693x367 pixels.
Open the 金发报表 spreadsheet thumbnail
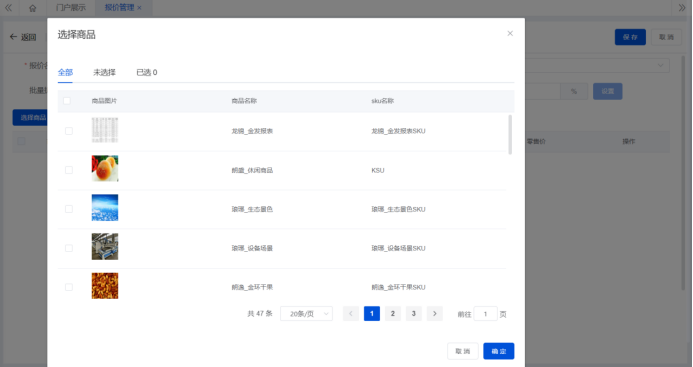[105, 130]
